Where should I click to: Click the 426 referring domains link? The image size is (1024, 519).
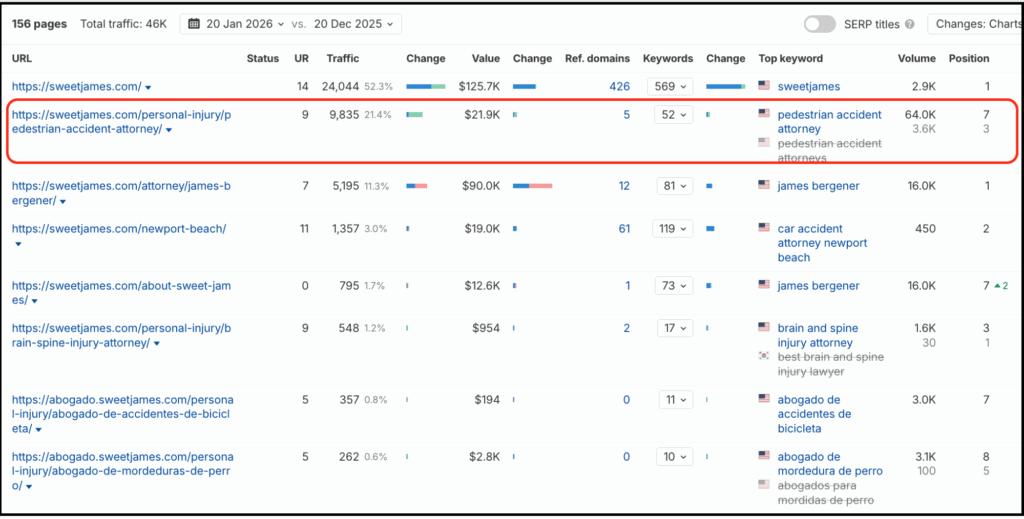tap(620, 86)
